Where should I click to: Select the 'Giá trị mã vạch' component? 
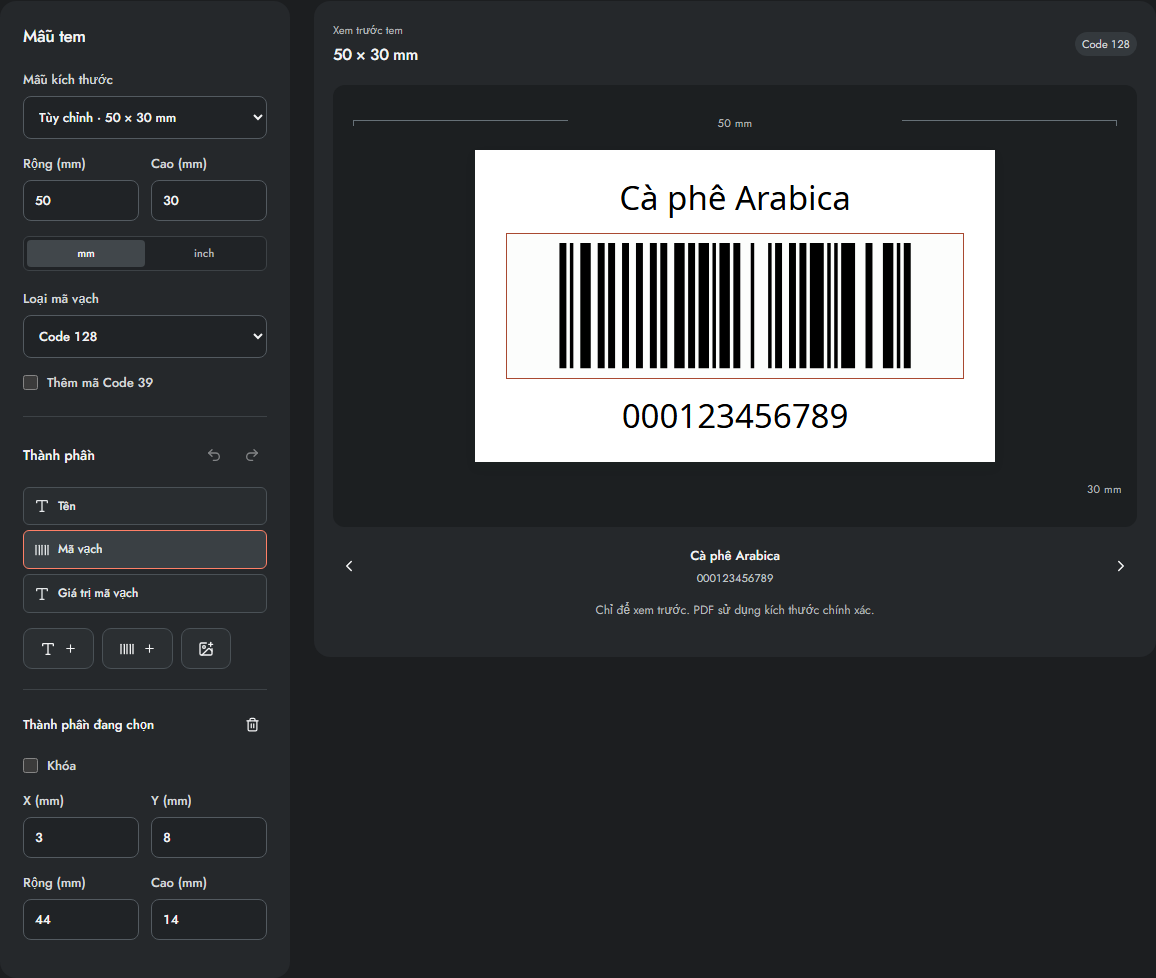click(144, 593)
